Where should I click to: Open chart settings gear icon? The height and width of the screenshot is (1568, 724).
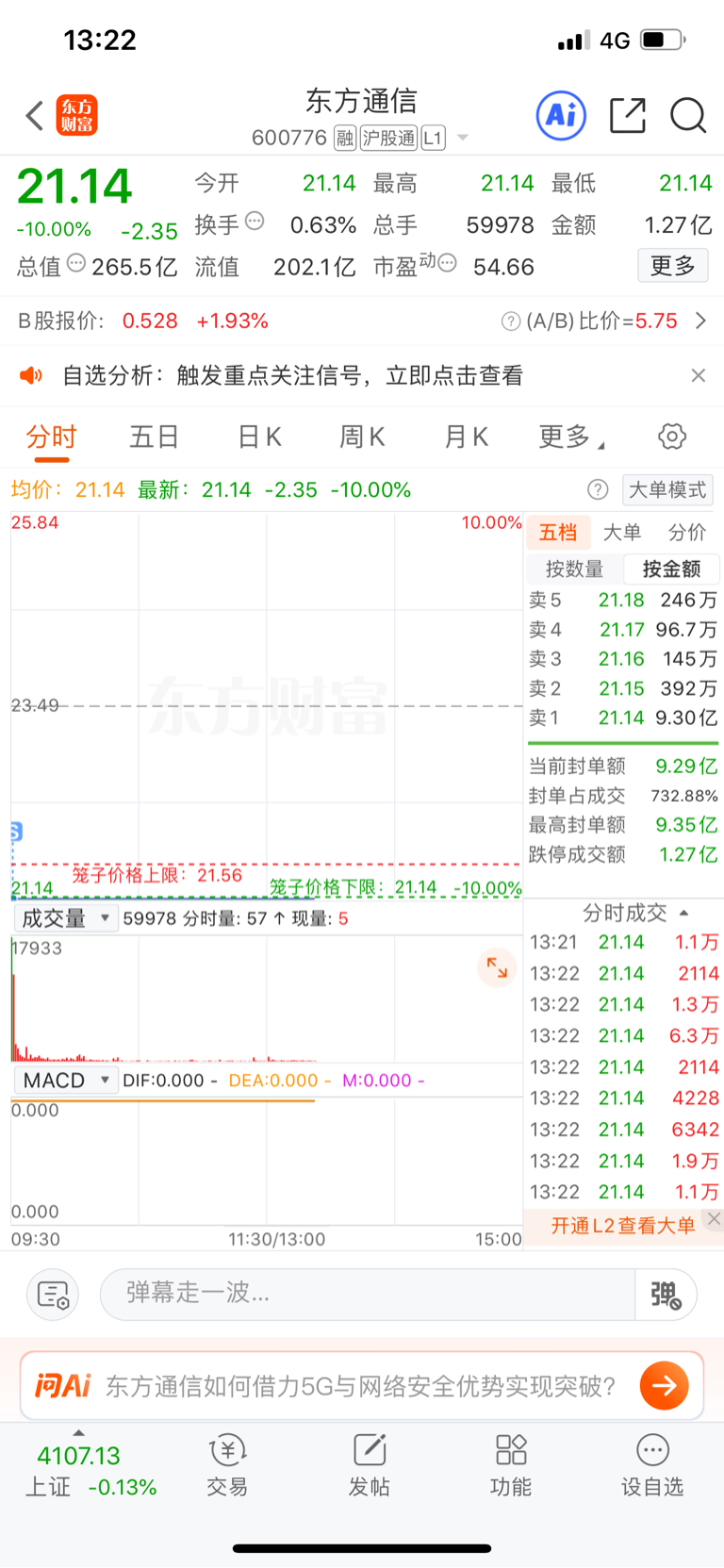pyautogui.click(x=672, y=437)
